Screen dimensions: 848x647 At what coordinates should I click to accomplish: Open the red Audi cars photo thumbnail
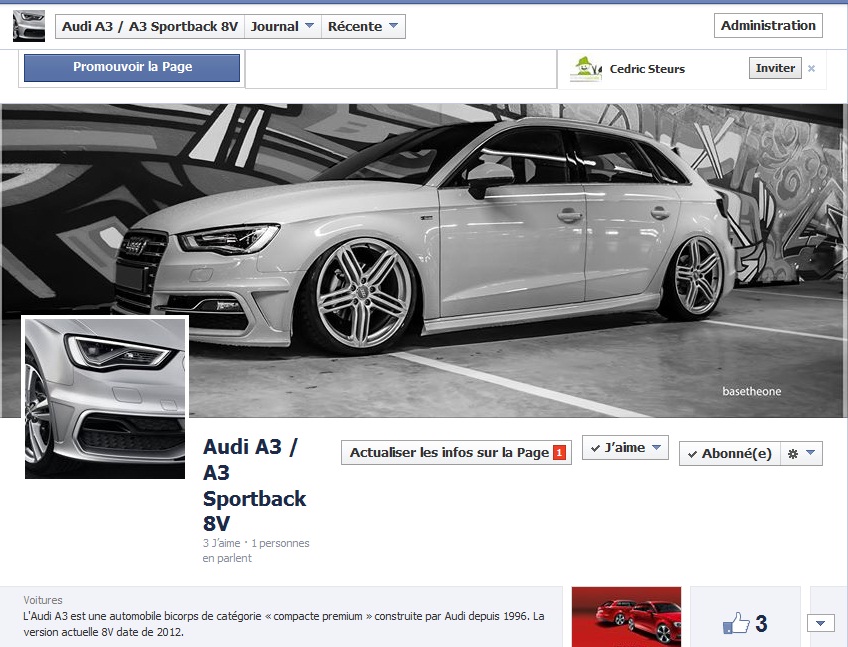(626, 616)
